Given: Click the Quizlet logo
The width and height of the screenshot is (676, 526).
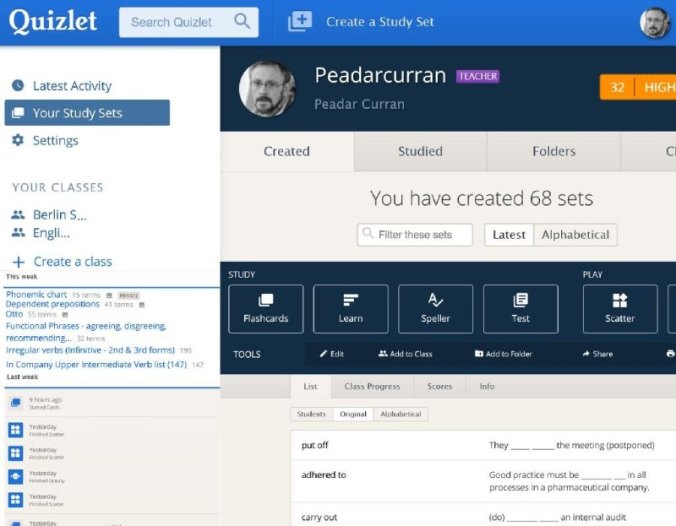Looking at the screenshot, I should click(x=53, y=21).
